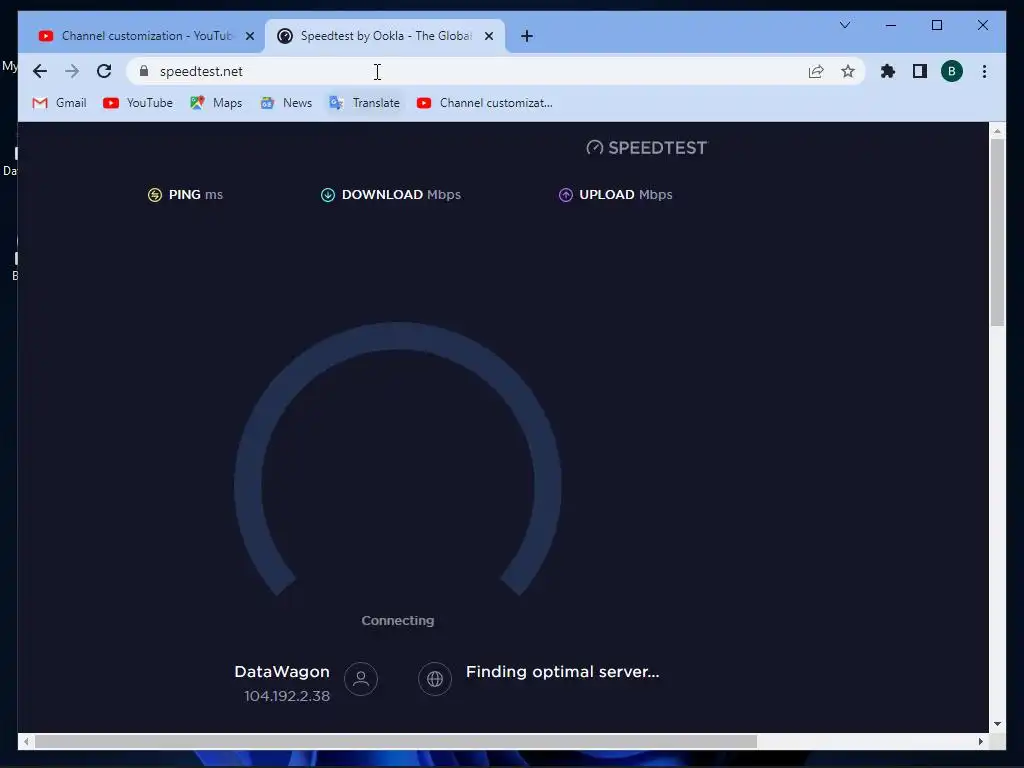This screenshot has height=768, width=1024.
Task: Click the purple Upload arrow icon
Action: click(x=566, y=195)
